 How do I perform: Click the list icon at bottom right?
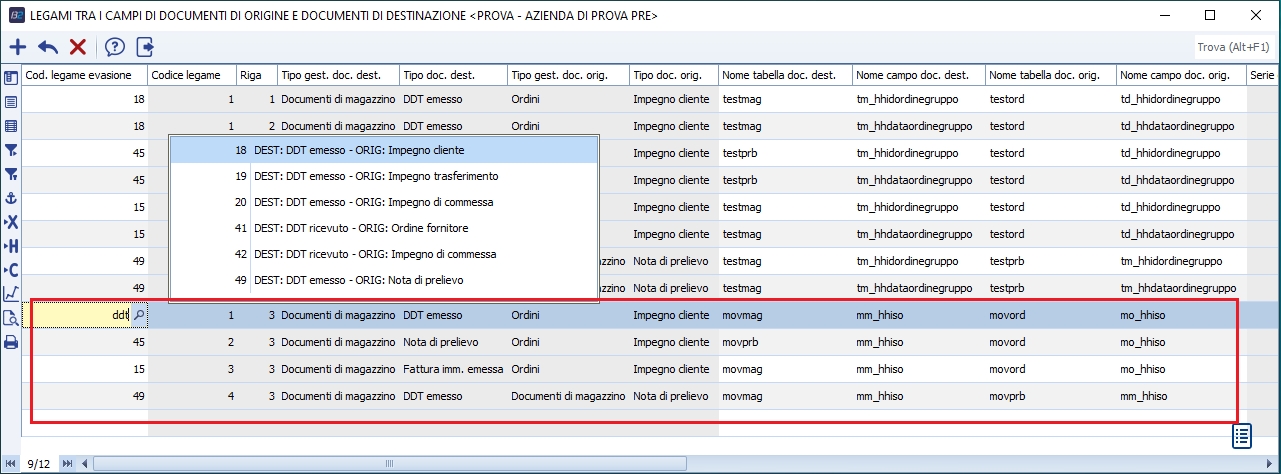click(x=1242, y=436)
